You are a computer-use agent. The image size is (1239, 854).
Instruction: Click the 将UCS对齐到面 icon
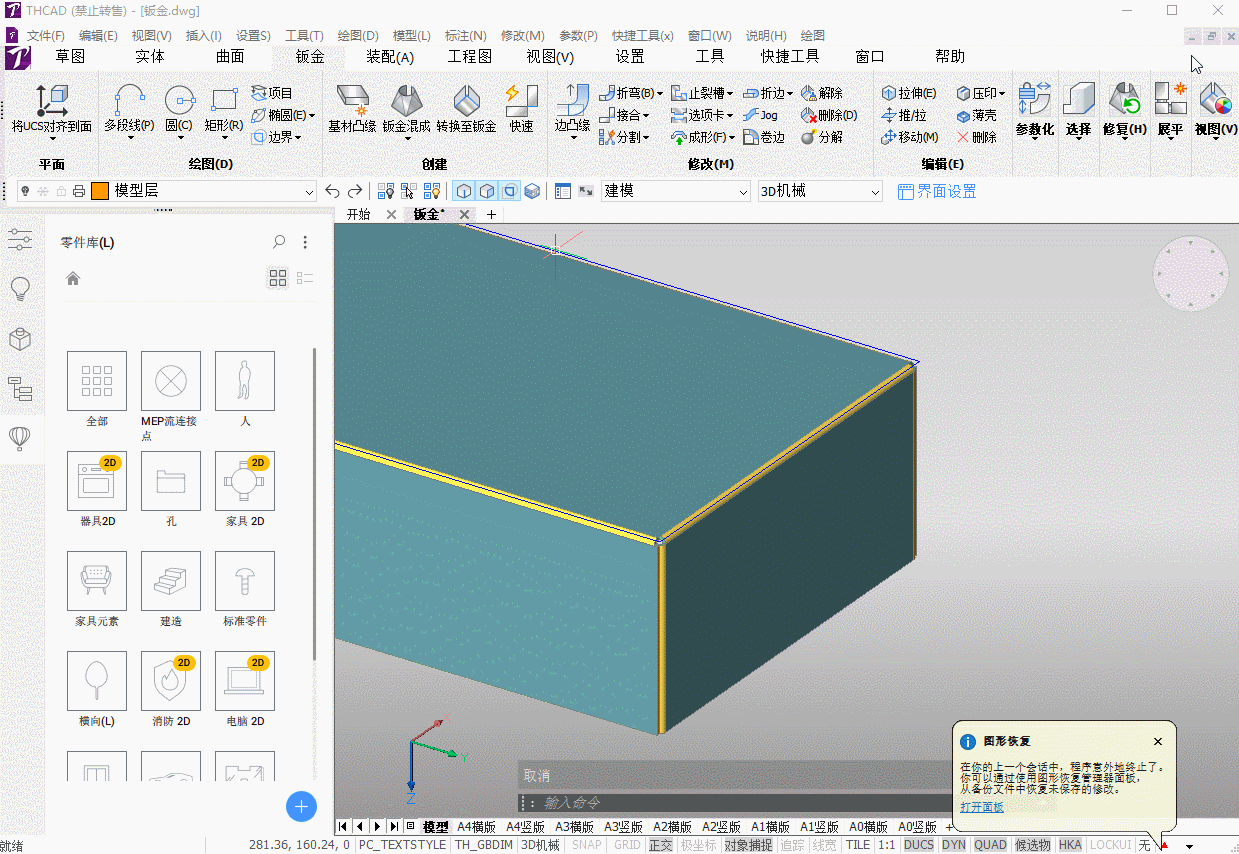coord(52,109)
